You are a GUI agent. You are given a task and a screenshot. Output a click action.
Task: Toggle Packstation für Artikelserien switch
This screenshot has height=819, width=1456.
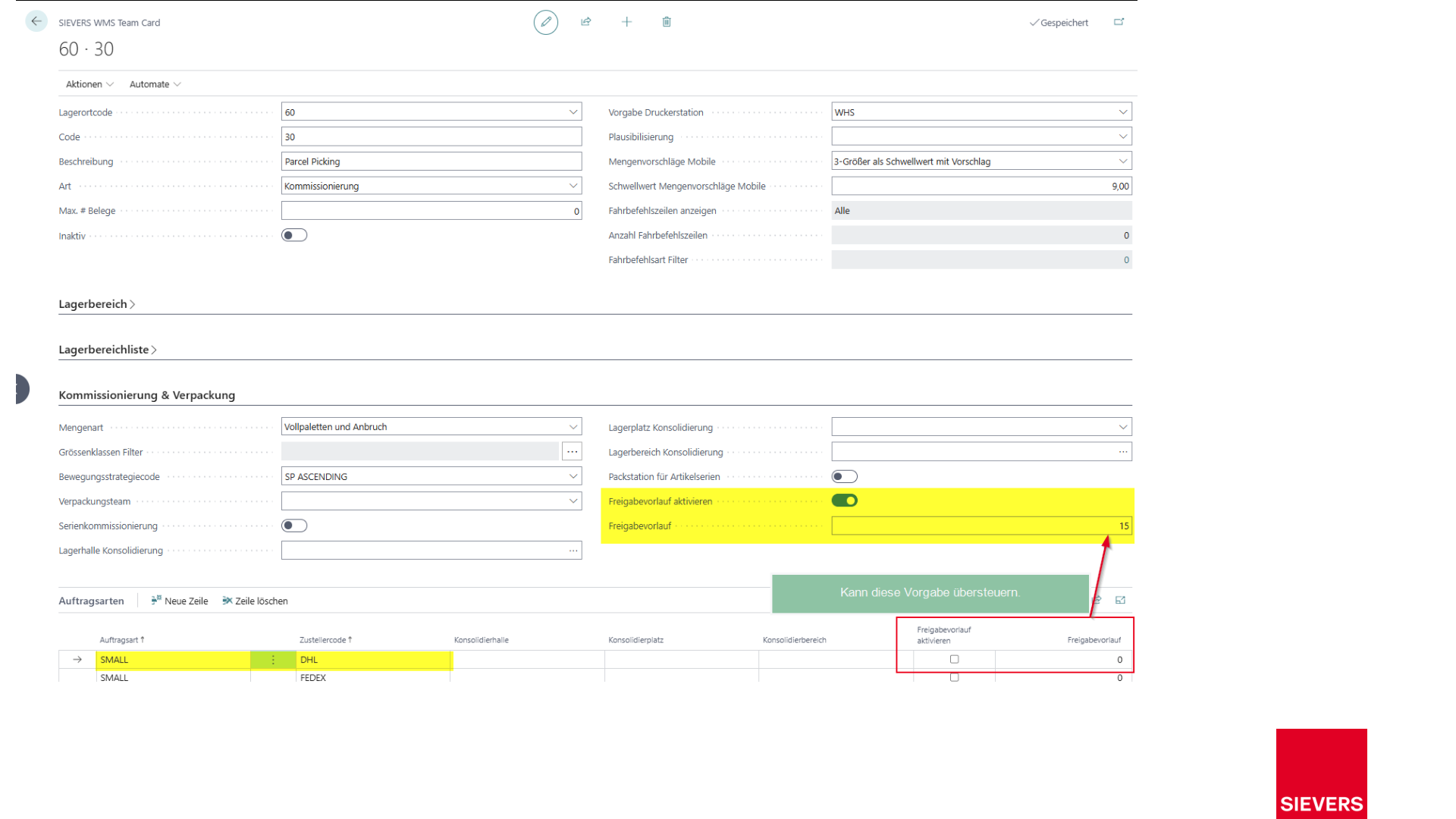[x=844, y=476]
